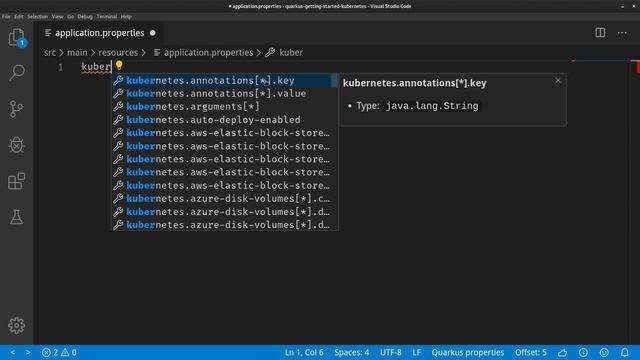Select kubernetes.arguments[*] suggestion
The image size is (640, 360).
click(x=222, y=107)
